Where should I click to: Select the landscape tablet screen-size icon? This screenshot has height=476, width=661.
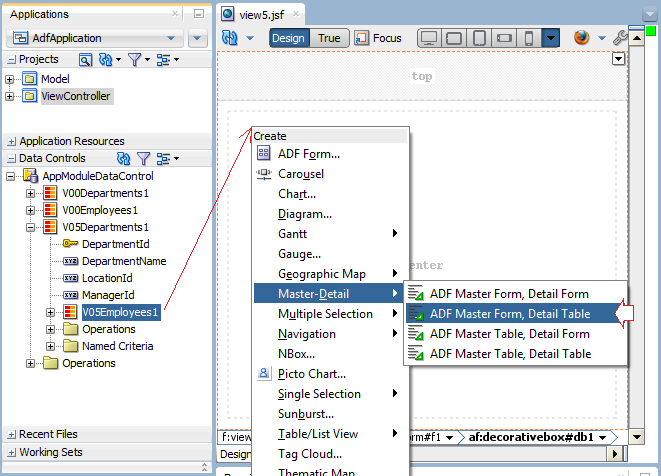tap(454, 38)
